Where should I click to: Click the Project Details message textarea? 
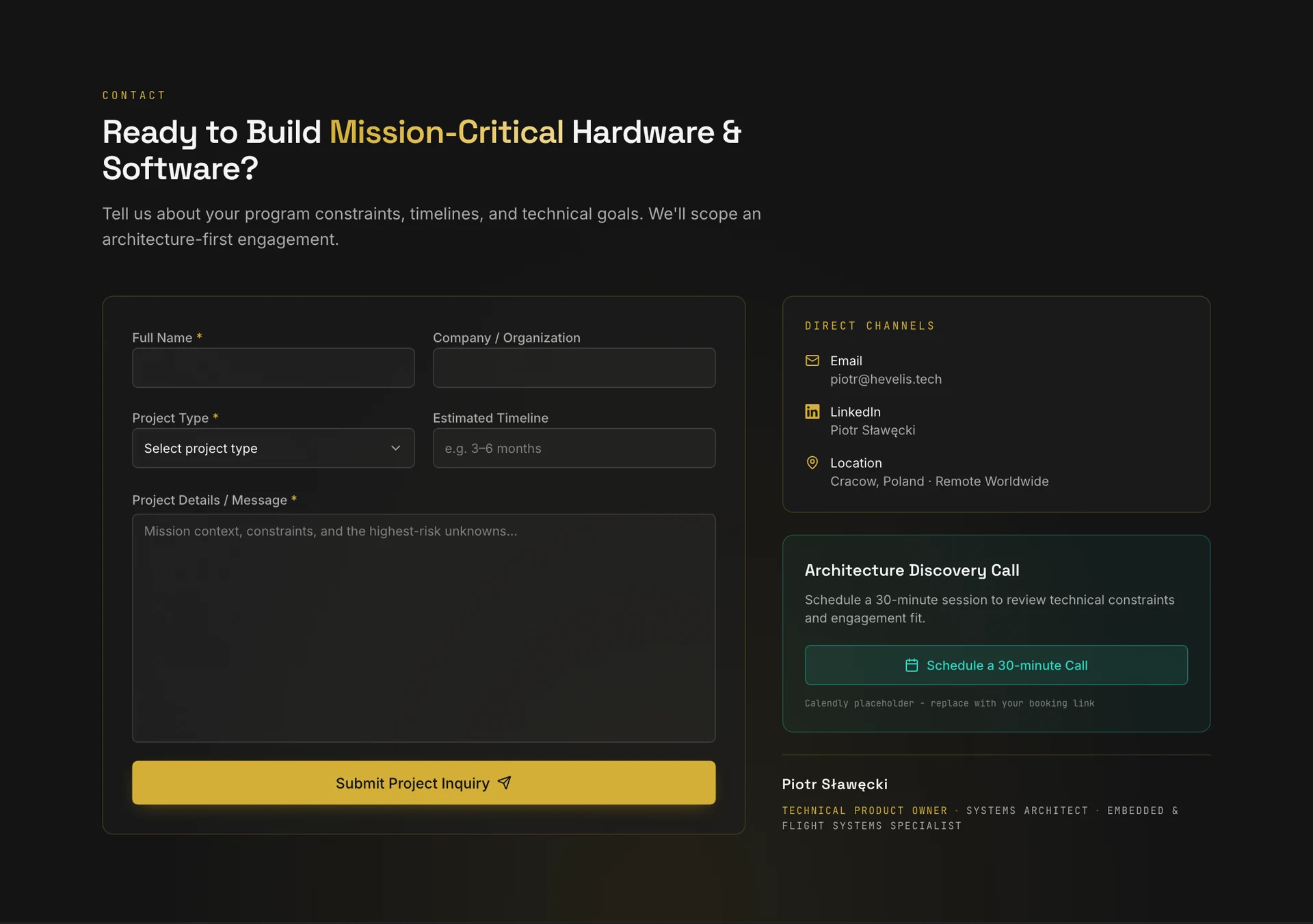point(423,628)
